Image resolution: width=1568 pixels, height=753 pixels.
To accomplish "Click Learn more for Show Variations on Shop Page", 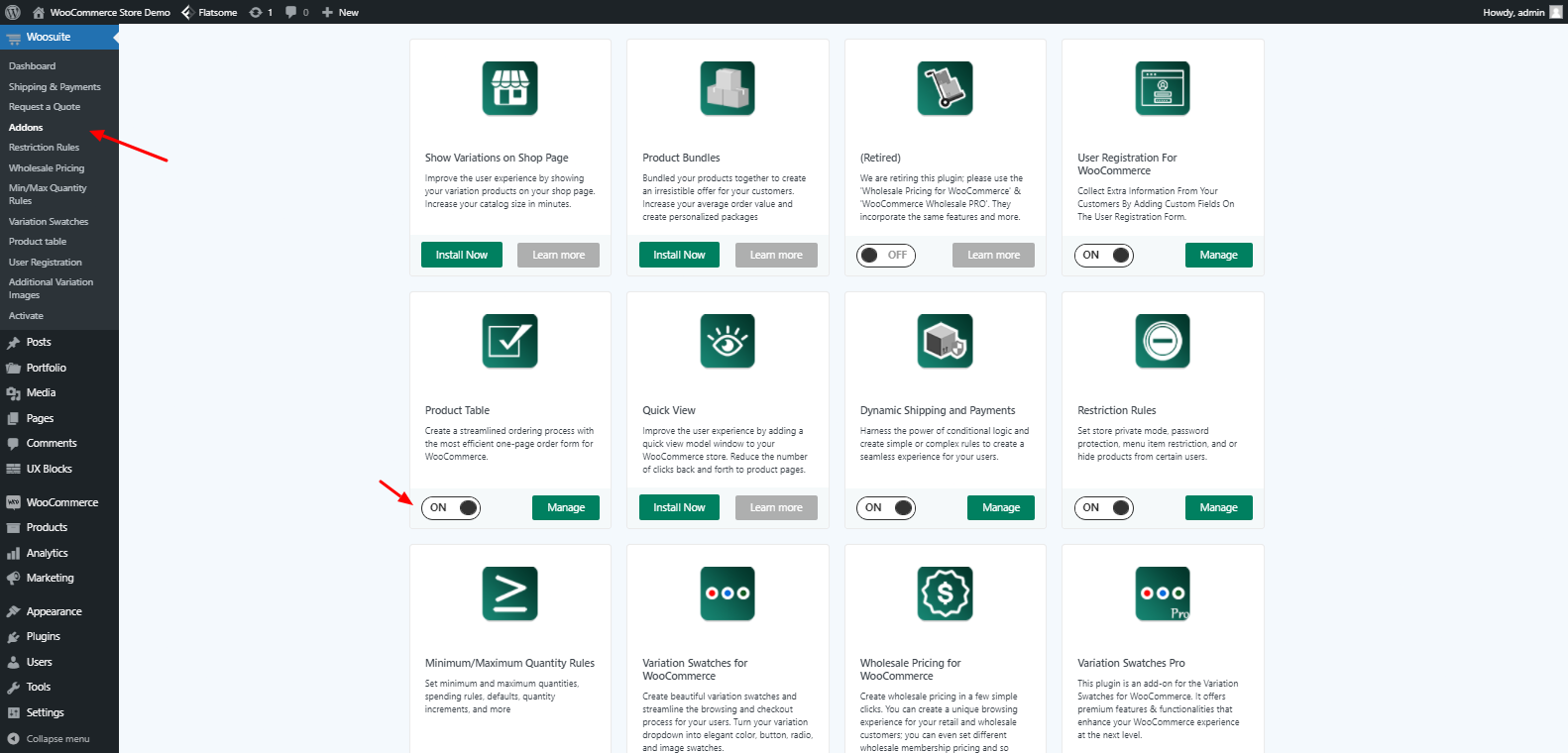I will [x=558, y=255].
